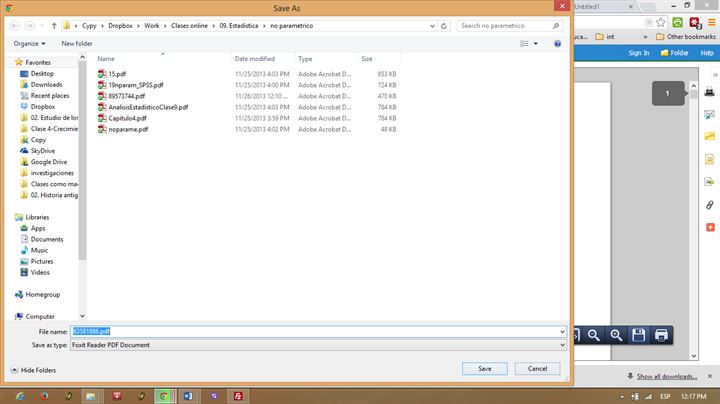The height and width of the screenshot is (404, 720).
Task: Click the Back arrow in Save As dialog
Action: click(14, 26)
